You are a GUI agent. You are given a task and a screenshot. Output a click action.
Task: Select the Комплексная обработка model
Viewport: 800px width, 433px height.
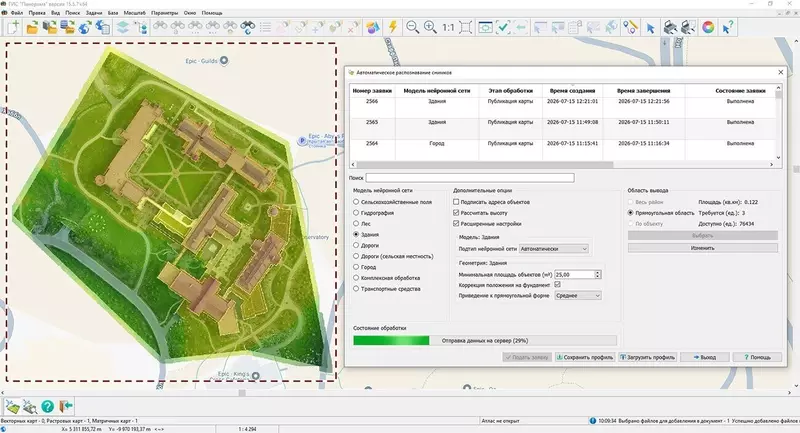coord(356,278)
